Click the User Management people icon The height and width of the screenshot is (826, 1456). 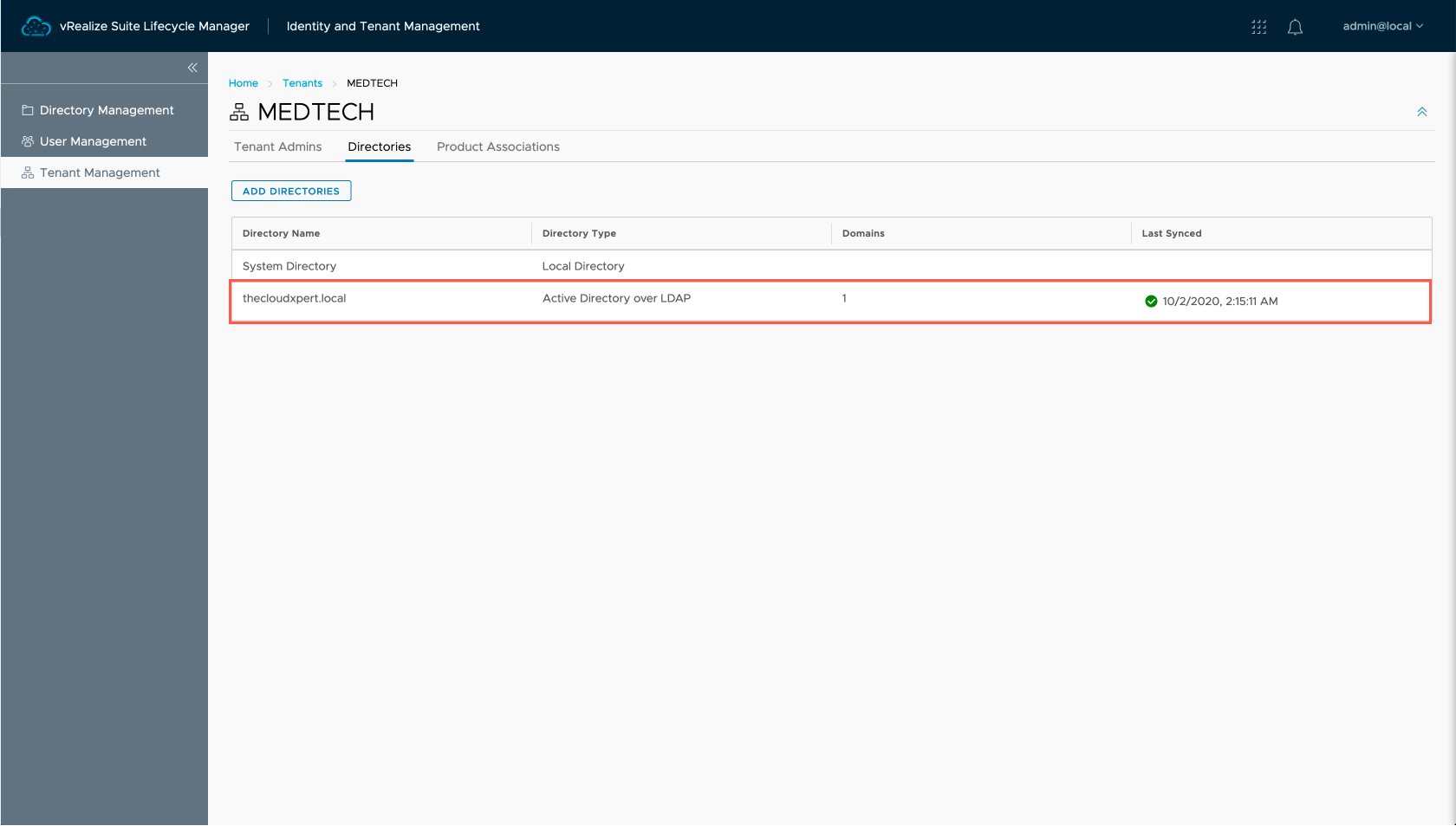click(28, 141)
